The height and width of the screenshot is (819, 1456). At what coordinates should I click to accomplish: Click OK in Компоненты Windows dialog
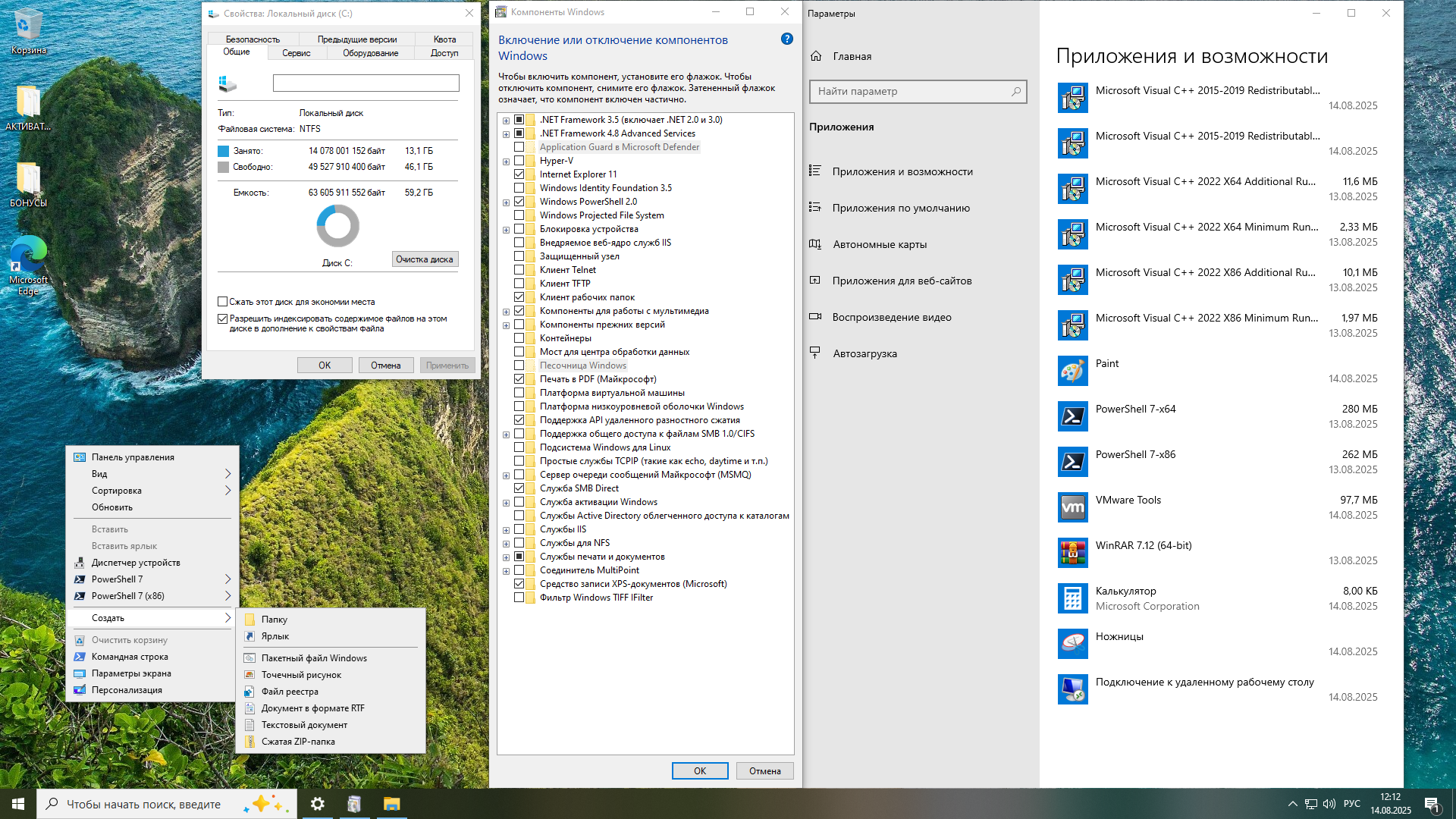click(700, 771)
